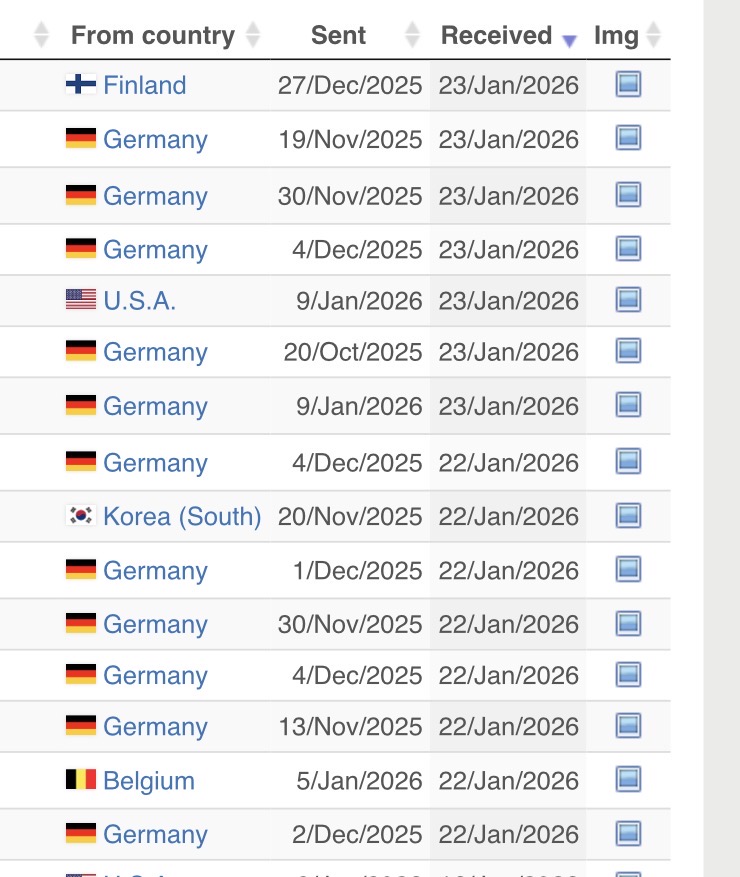
Task: Click the U.S.A. flag icon
Action: pyautogui.click(x=81, y=300)
